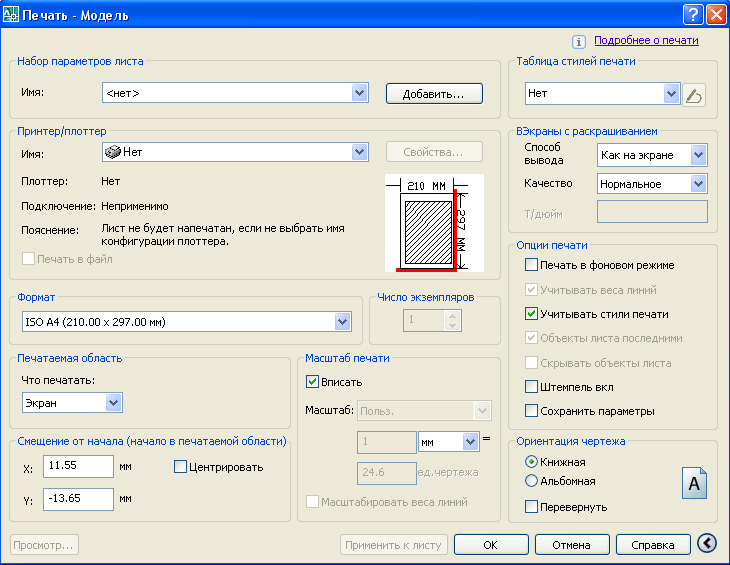Uncheck Учитывать стили печати
Screen dimensions: 730x565
point(531,314)
